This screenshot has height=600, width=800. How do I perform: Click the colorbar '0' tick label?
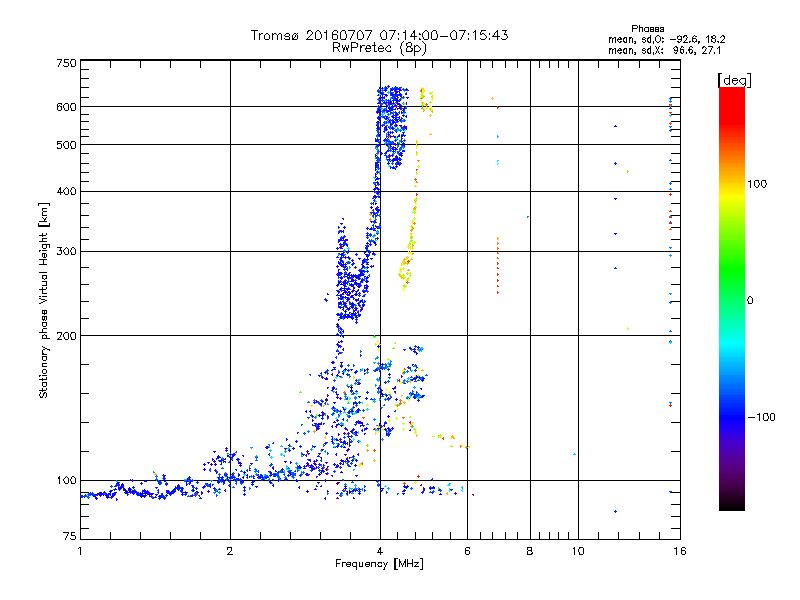(750, 301)
